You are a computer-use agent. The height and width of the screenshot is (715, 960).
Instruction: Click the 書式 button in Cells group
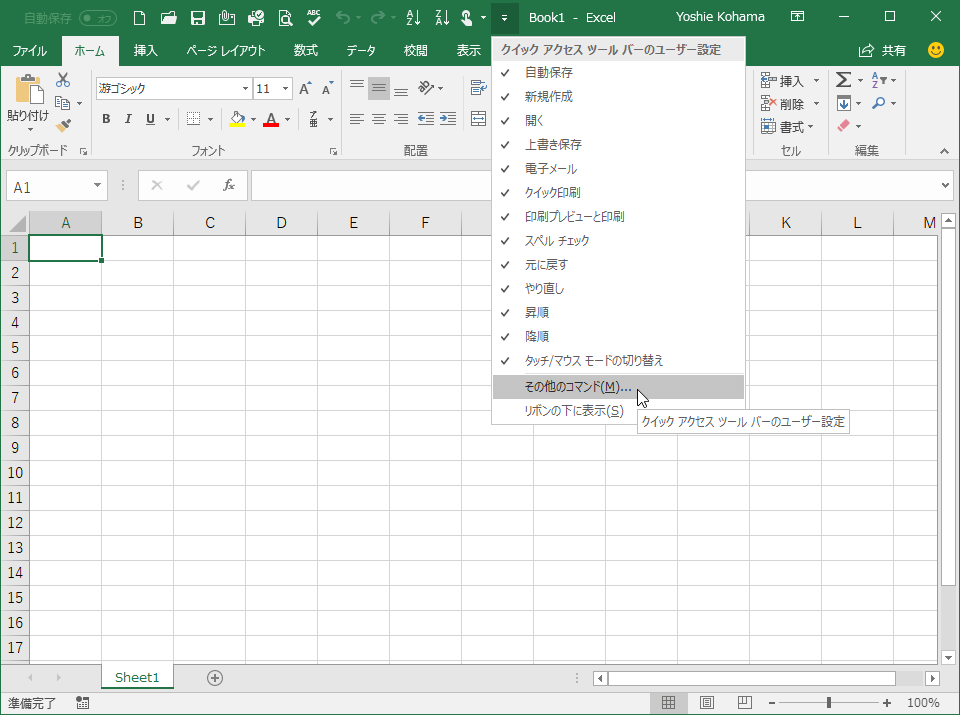tap(787, 127)
